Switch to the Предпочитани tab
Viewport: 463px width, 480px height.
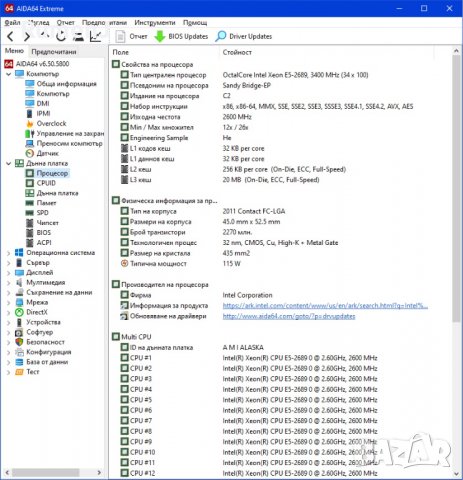click(x=54, y=52)
